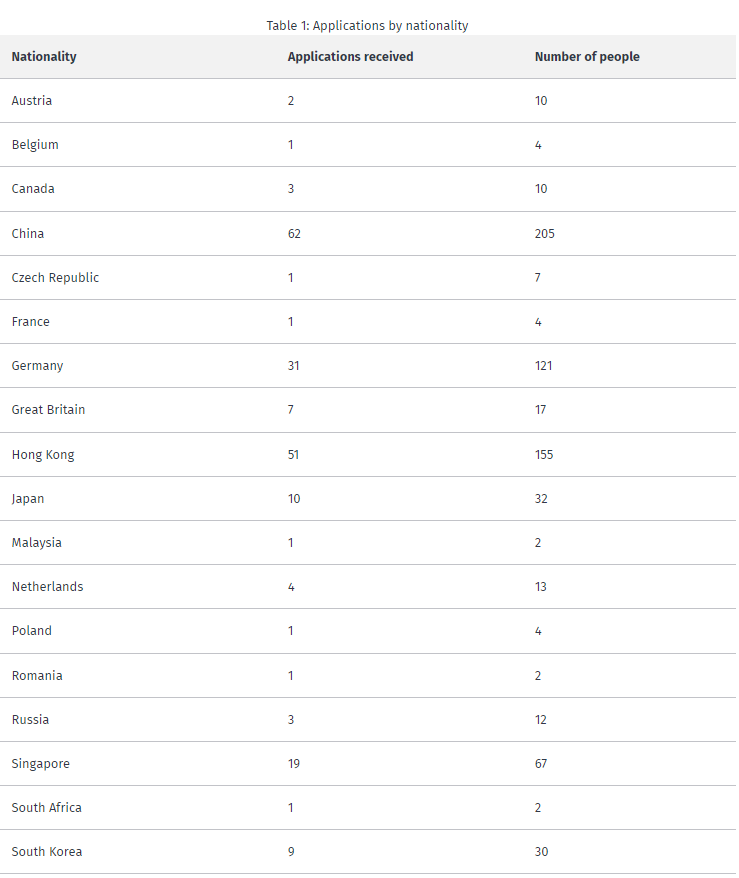Click the Applications received column header
This screenshot has width=739, height=878.
coord(350,57)
